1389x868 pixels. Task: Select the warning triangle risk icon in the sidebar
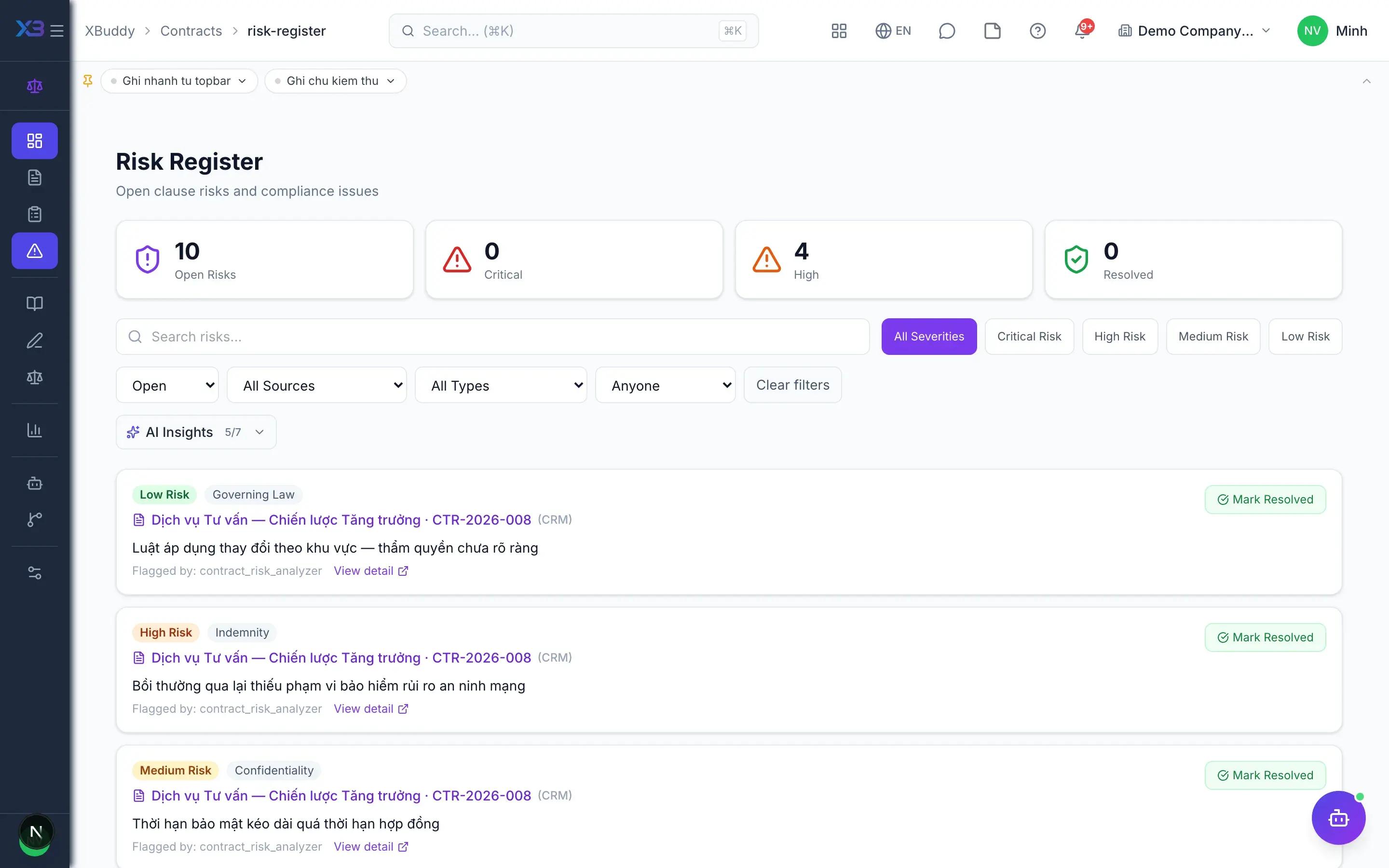[34, 251]
